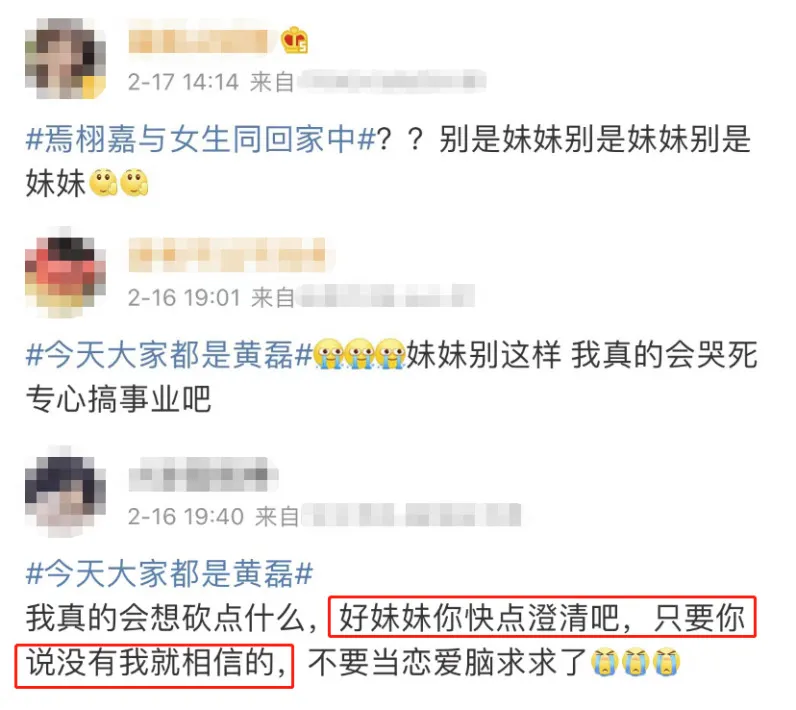Click blurred source after first 来自
796x710 pixels.
[x=391, y=82]
